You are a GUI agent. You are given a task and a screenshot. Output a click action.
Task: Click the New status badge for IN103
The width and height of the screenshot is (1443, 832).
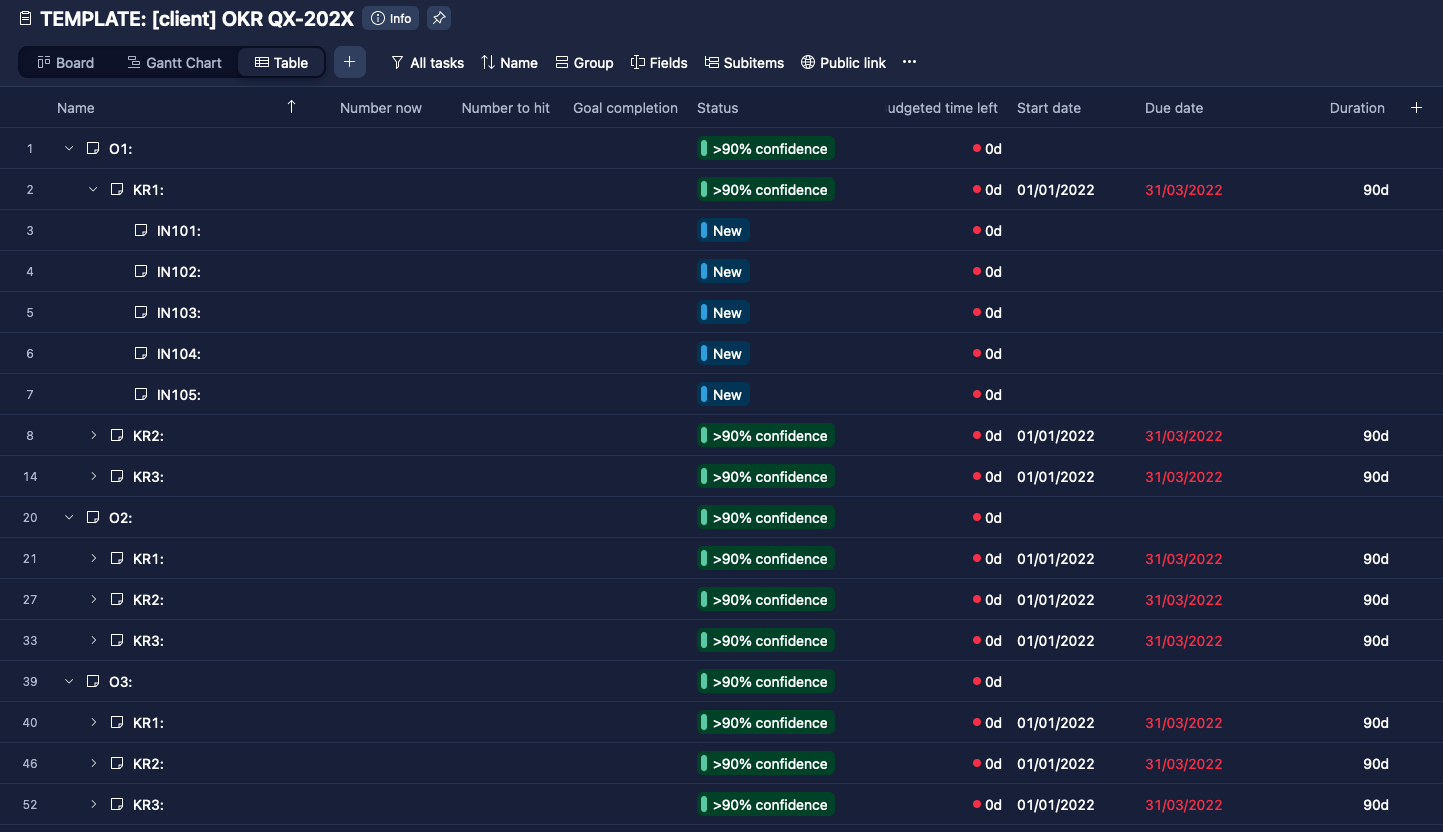pyautogui.click(x=724, y=313)
